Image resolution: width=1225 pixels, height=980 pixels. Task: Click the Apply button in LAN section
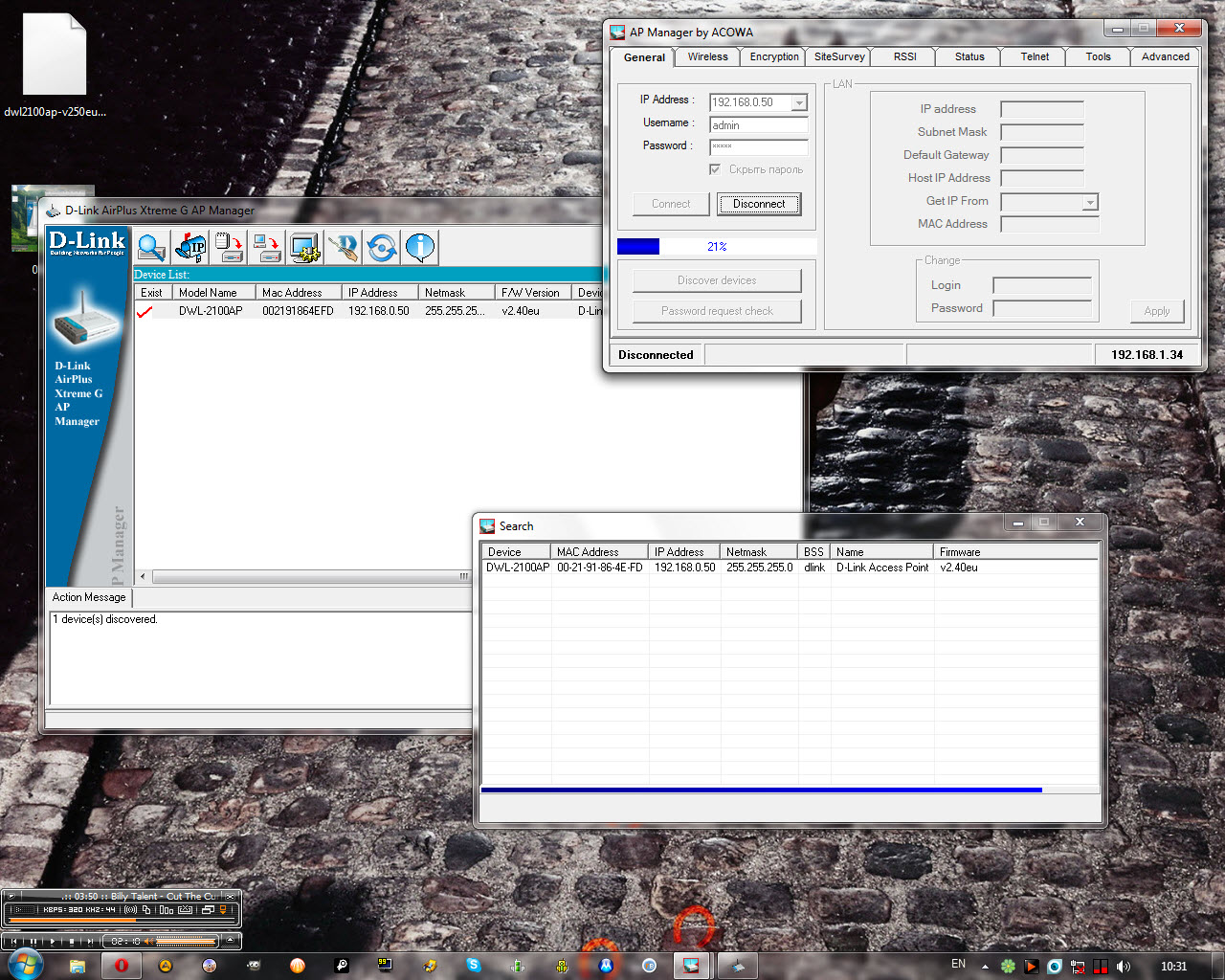(x=1157, y=311)
